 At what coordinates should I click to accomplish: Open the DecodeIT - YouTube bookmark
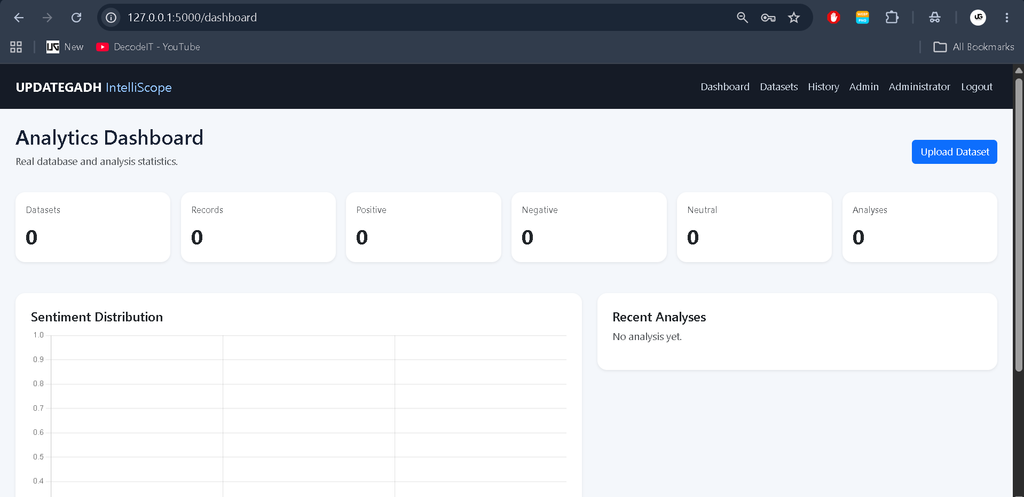pyautogui.click(x=148, y=47)
